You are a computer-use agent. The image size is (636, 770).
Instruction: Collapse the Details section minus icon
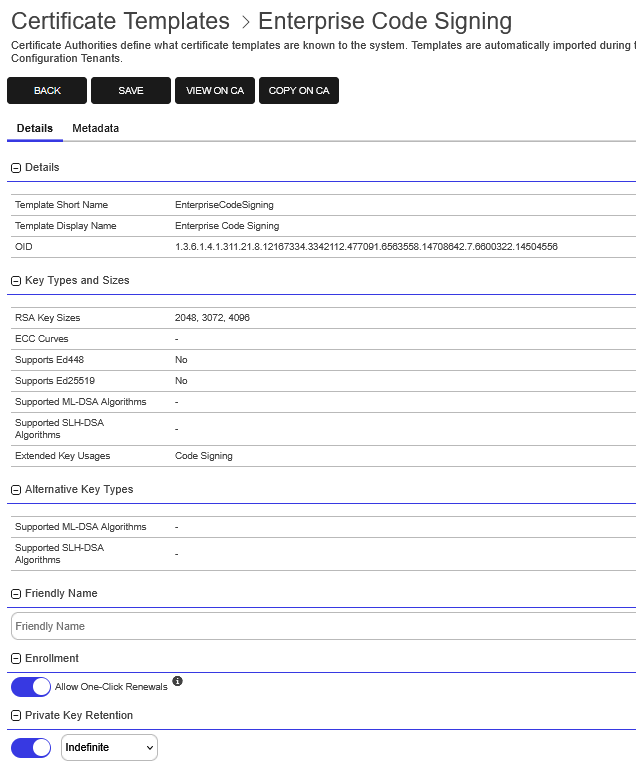pyautogui.click(x=16, y=168)
